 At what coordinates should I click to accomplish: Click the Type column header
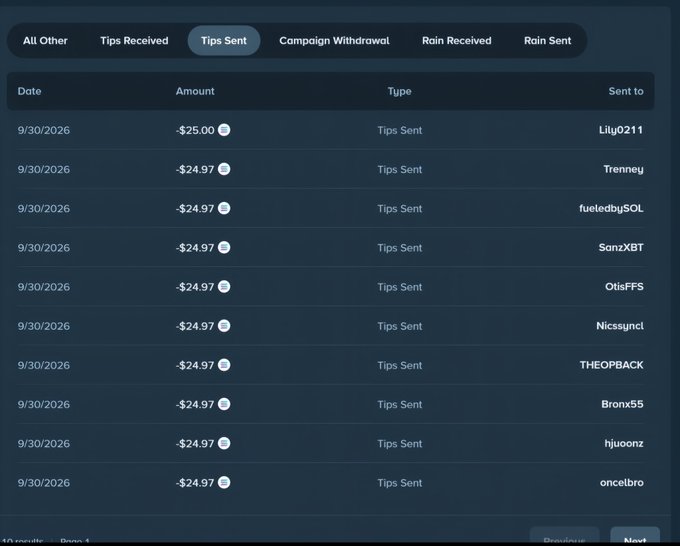pyautogui.click(x=399, y=92)
